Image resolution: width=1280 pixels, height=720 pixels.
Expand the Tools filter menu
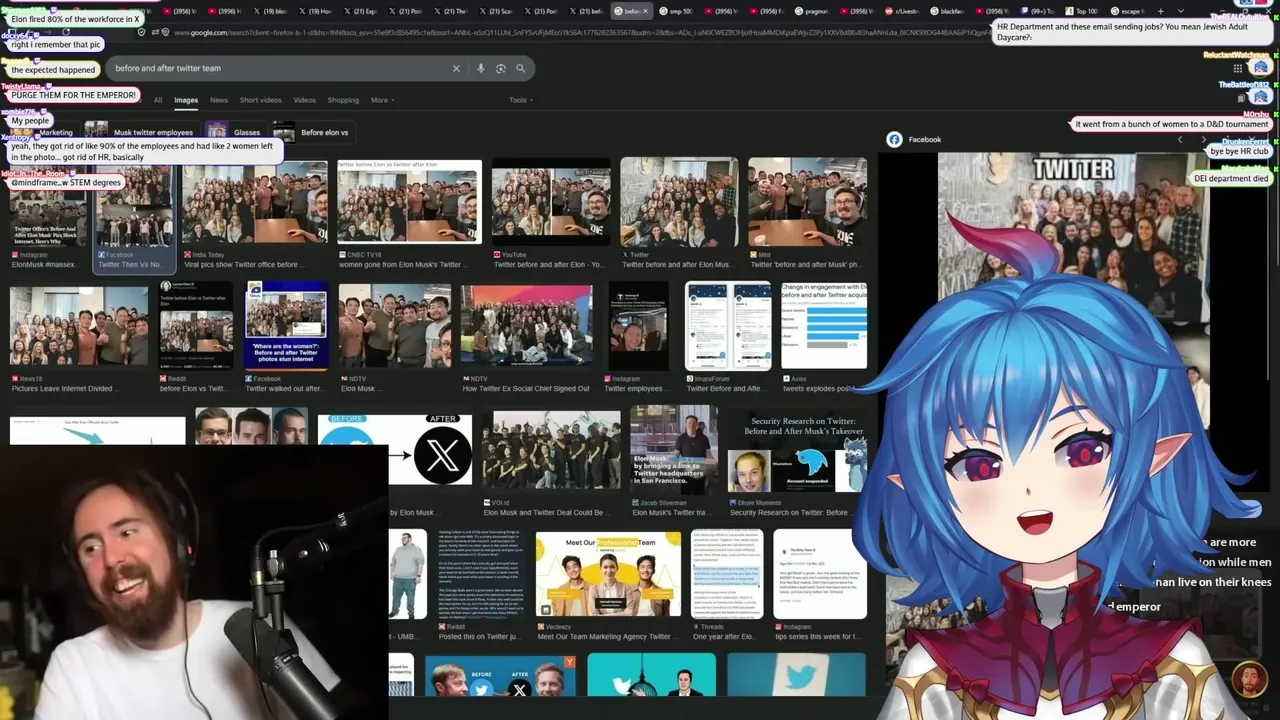pos(521,100)
